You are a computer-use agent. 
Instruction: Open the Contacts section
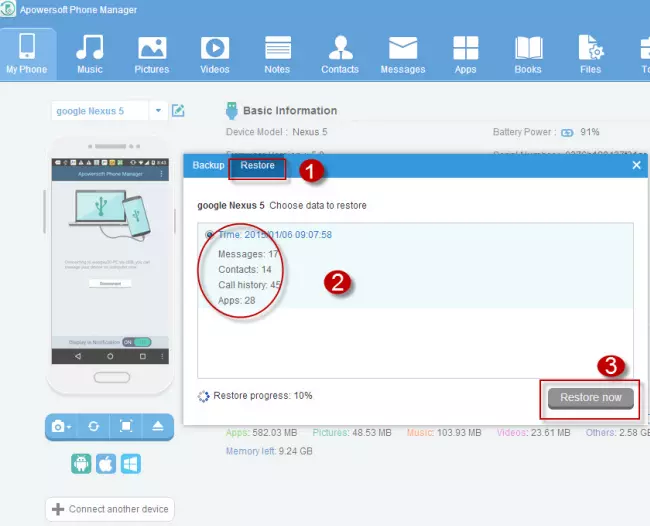340,54
